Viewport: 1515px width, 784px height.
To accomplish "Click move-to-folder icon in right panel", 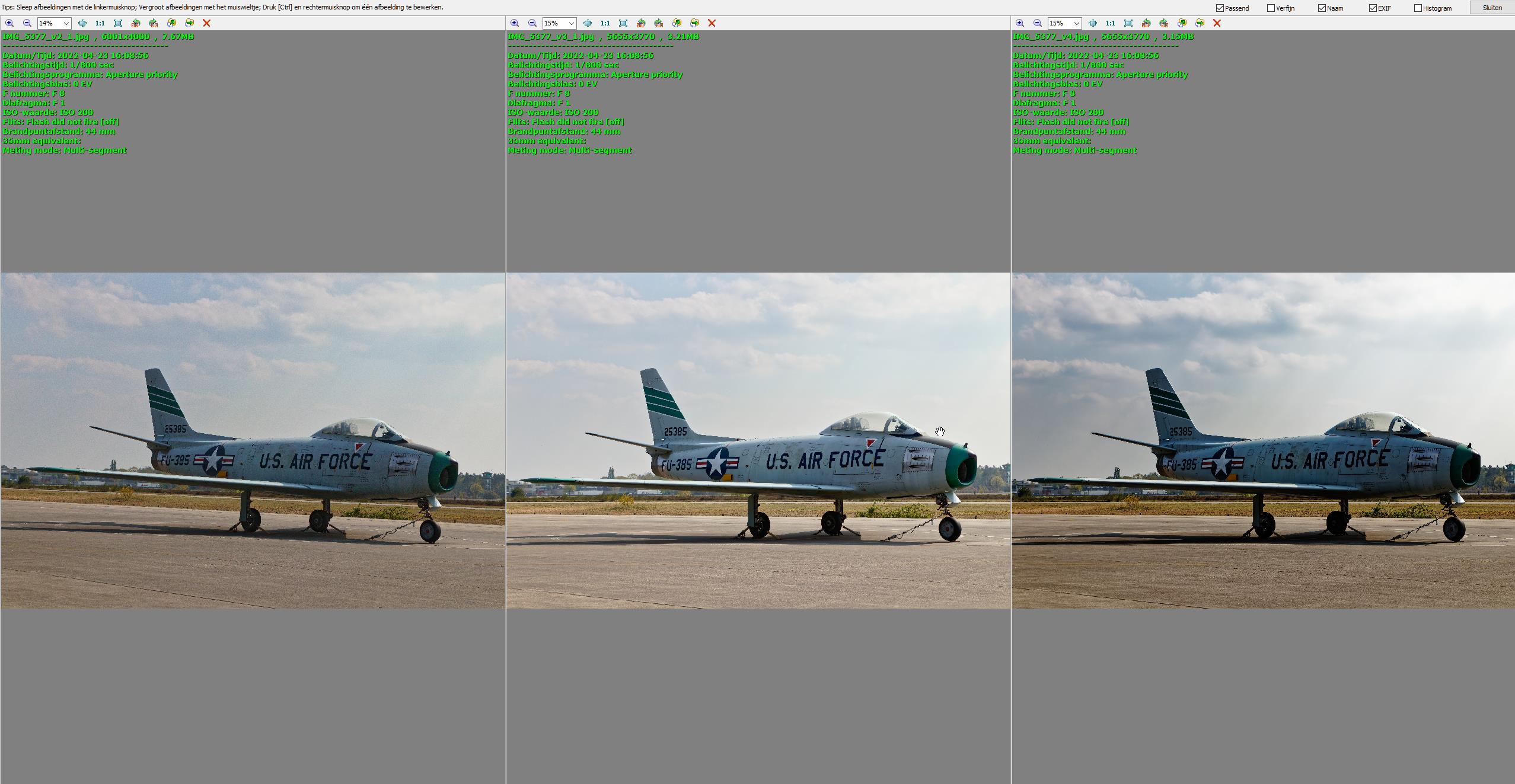I will 1200,23.
